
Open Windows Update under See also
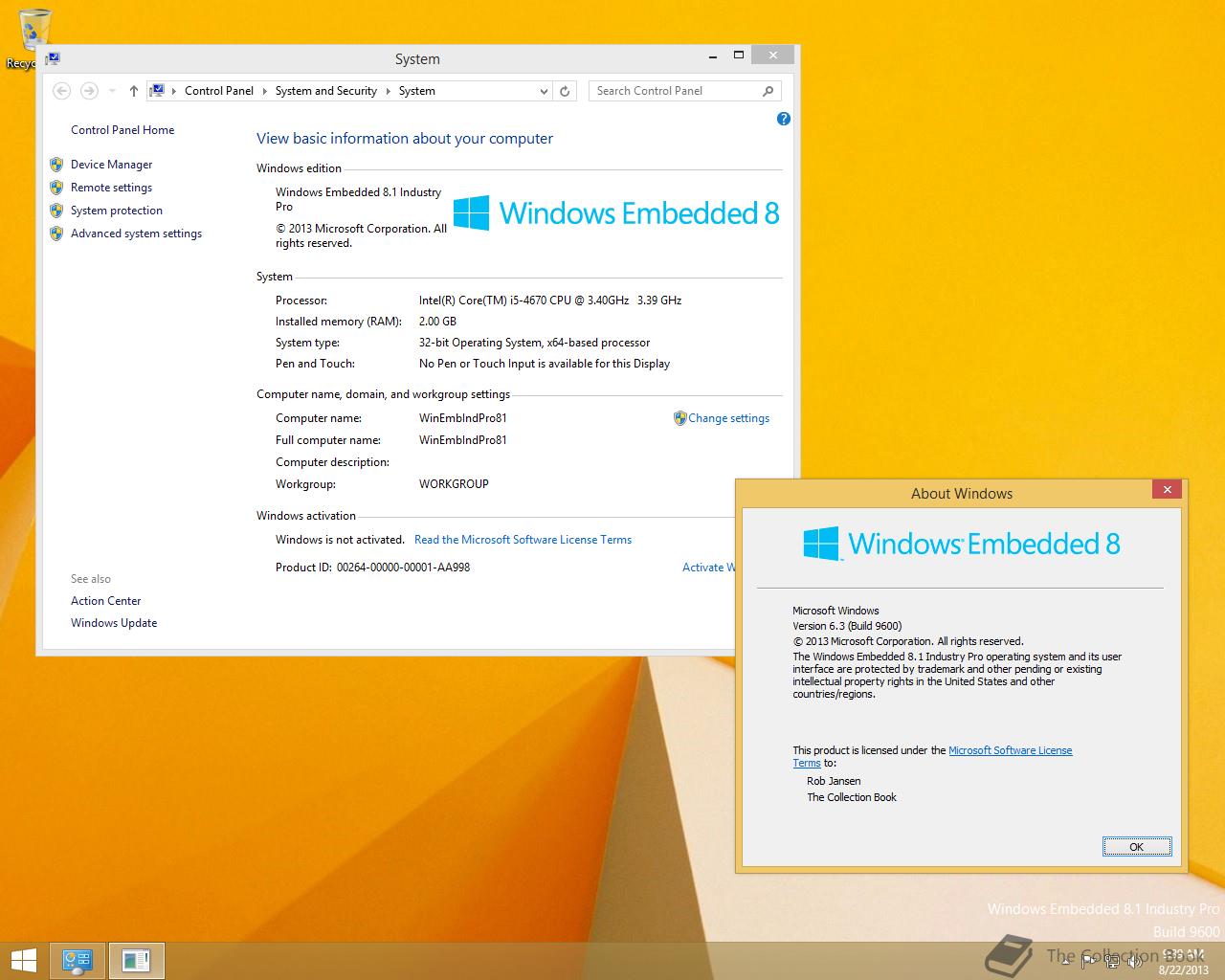[114, 623]
